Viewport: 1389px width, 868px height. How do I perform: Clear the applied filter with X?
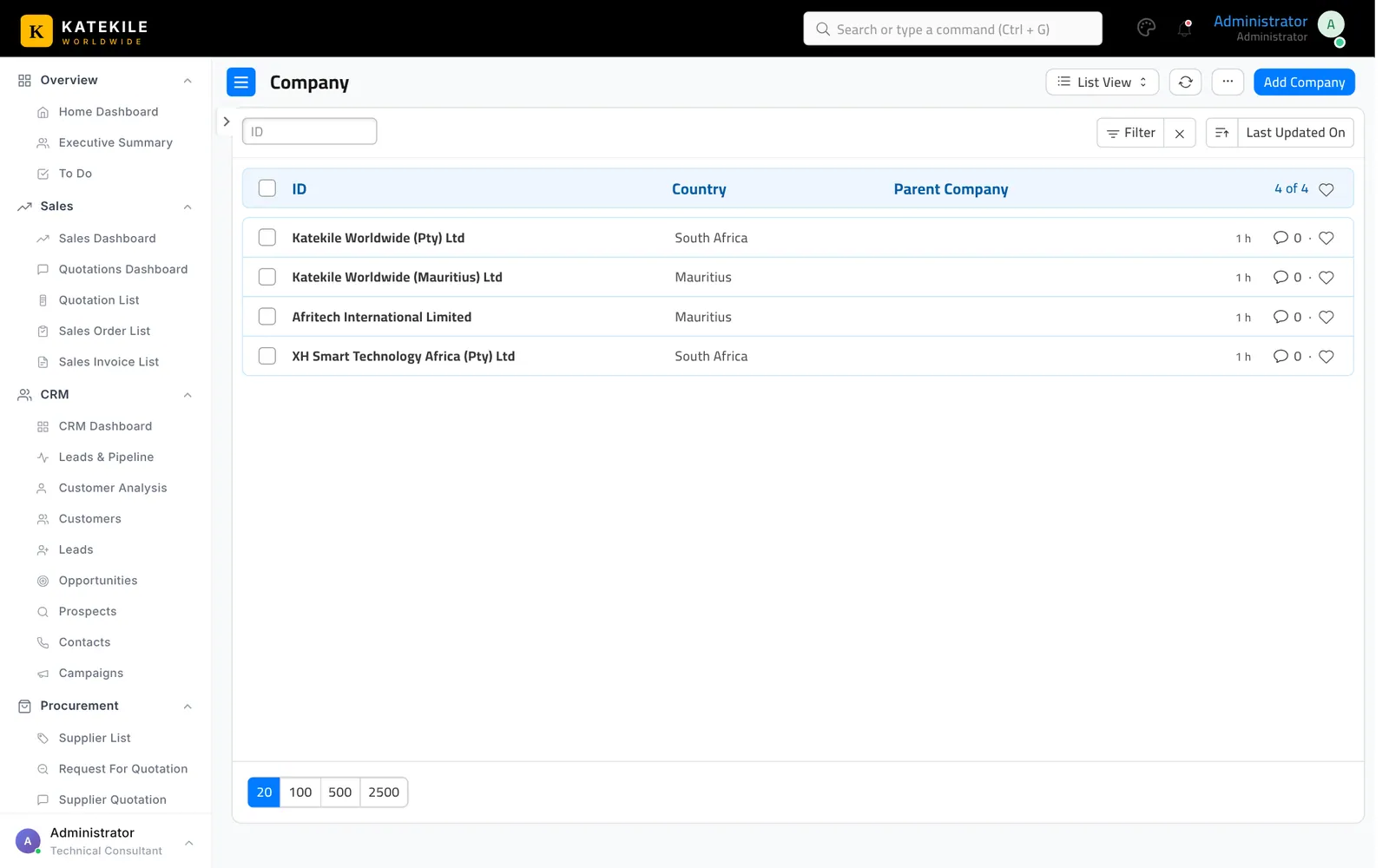(1180, 133)
